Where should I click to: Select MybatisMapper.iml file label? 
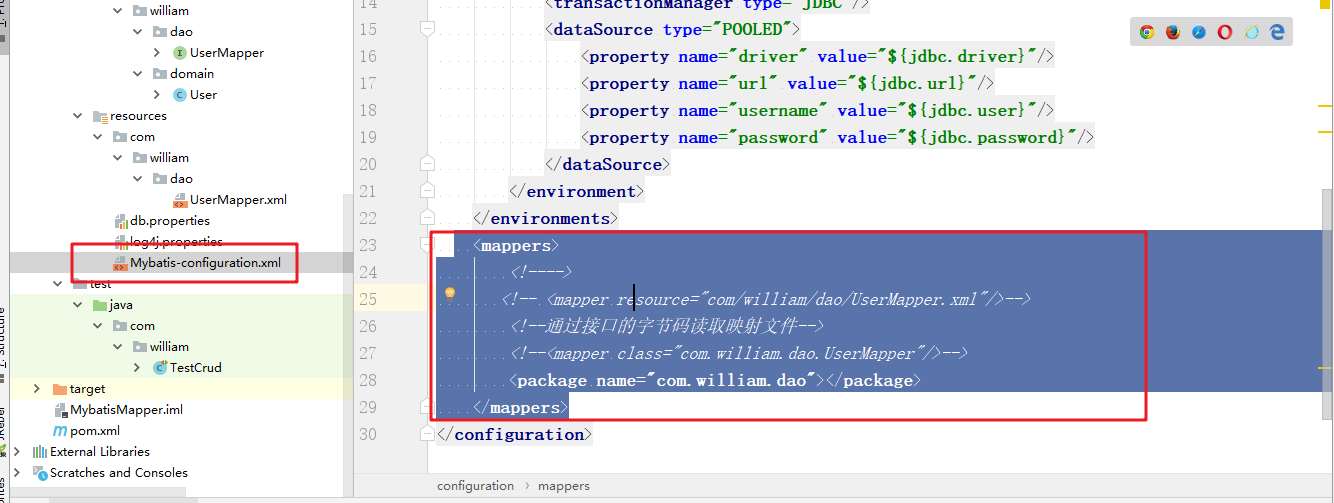[x=126, y=410]
